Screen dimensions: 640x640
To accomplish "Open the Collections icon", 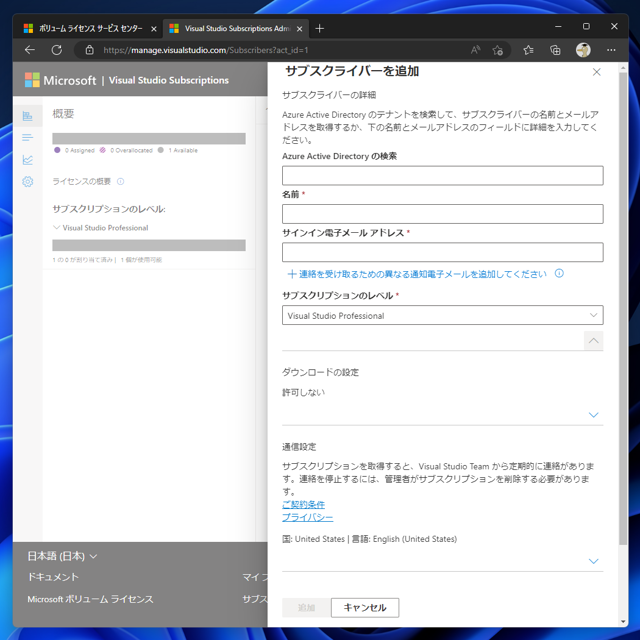I will coord(555,50).
